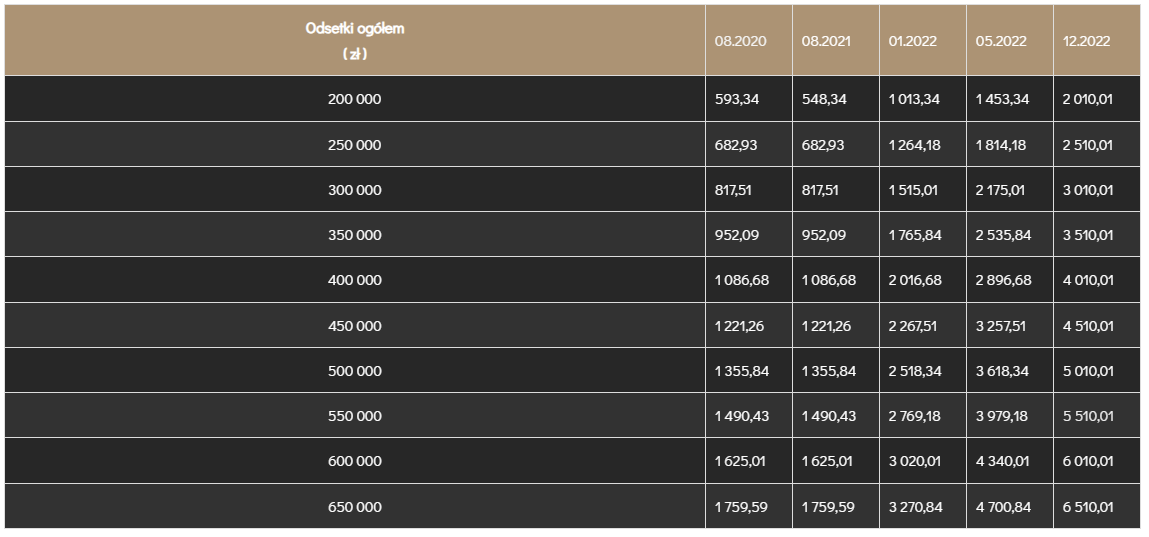Select the 350 000 row label
1149x537 pixels.
[x=355, y=235]
